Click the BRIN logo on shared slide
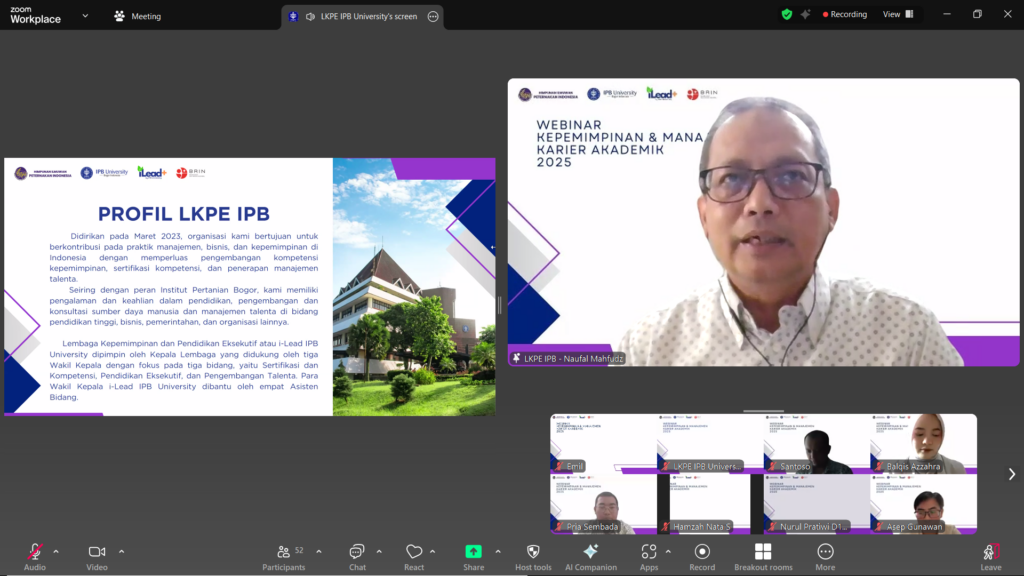 [191, 172]
